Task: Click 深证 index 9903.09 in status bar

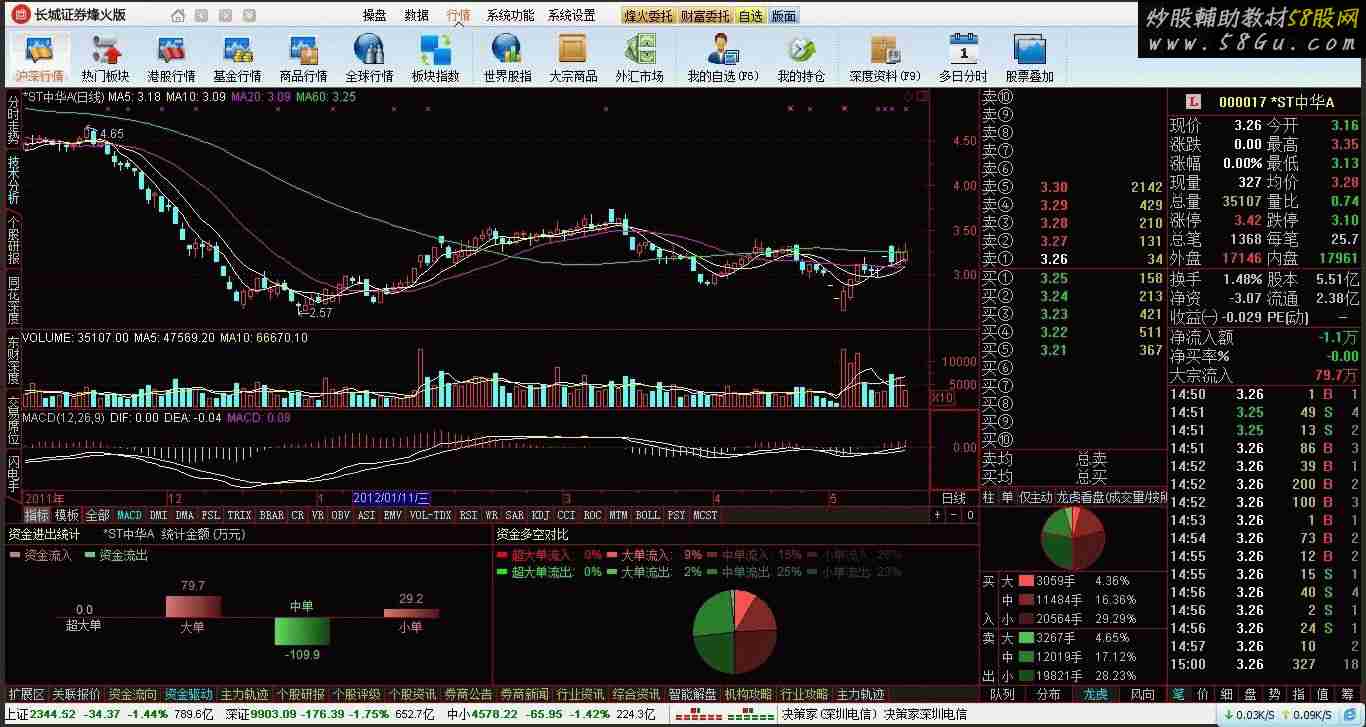Action: click(x=261, y=715)
